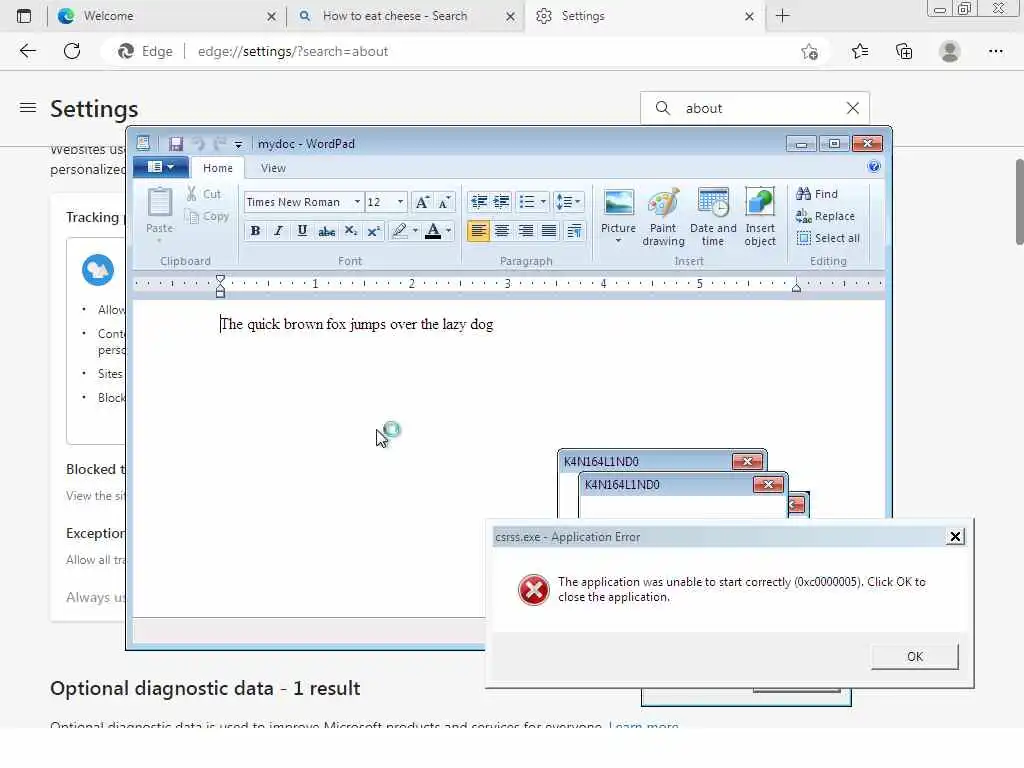1024x768 pixels.
Task: Click the Grow font icon
Action: (x=423, y=202)
